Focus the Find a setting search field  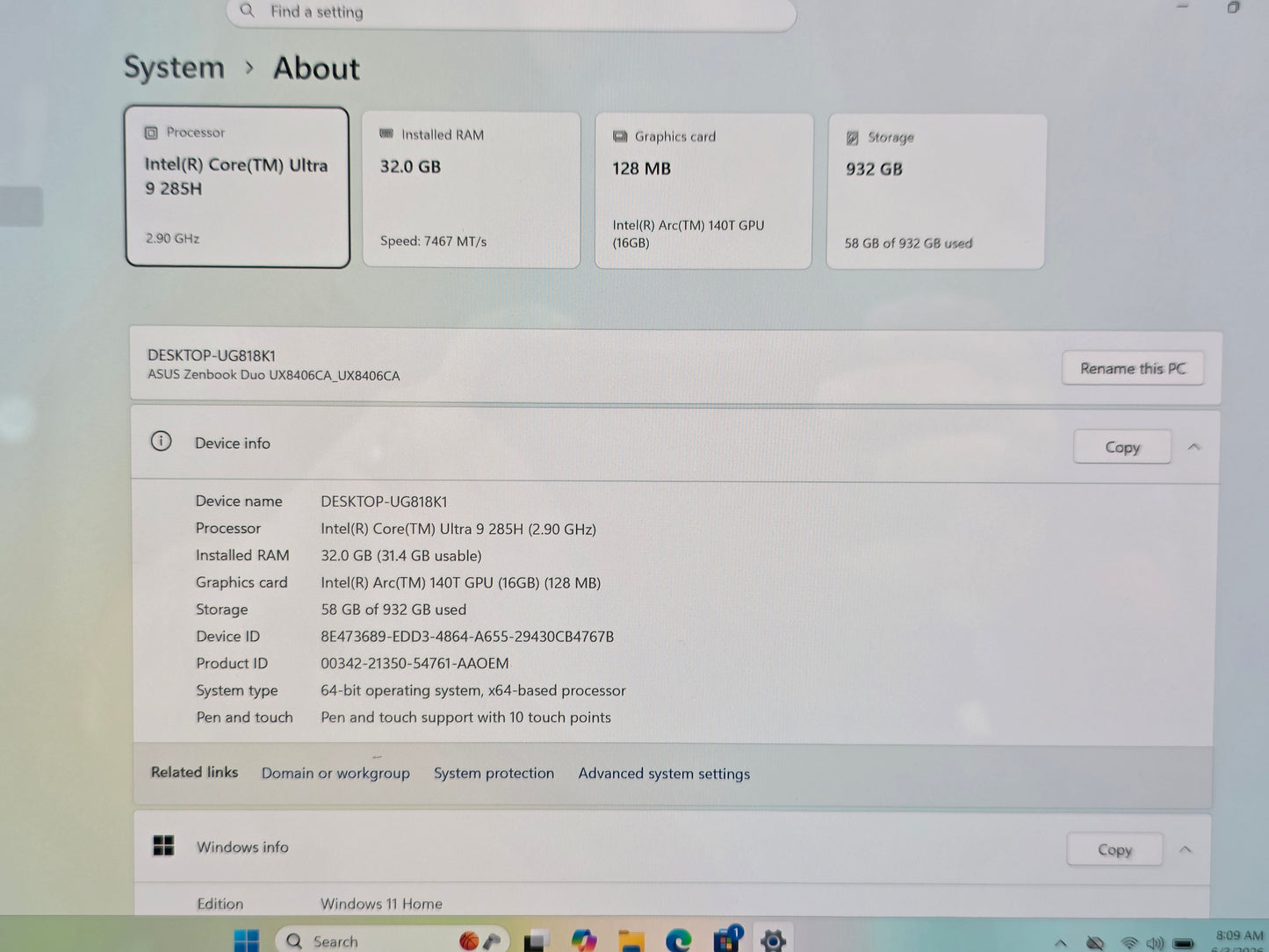[511, 12]
